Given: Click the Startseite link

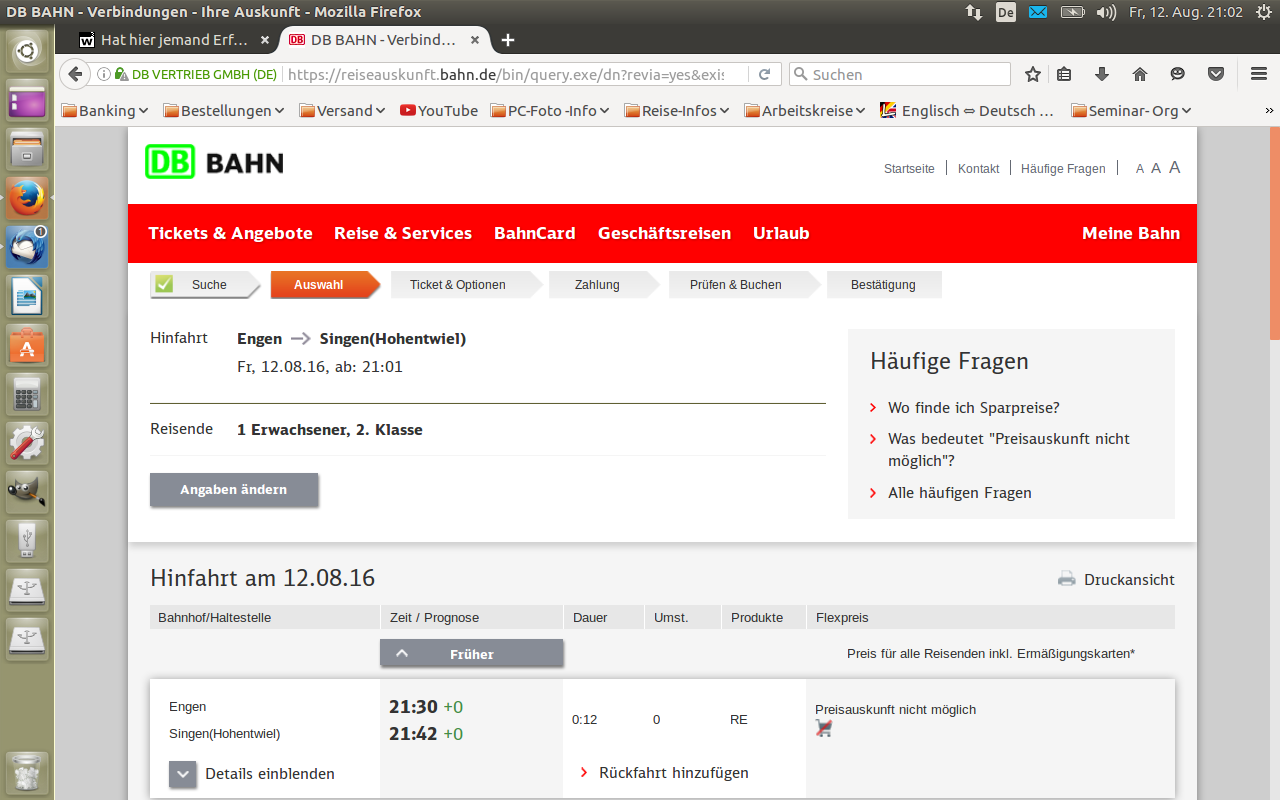Looking at the screenshot, I should point(909,169).
